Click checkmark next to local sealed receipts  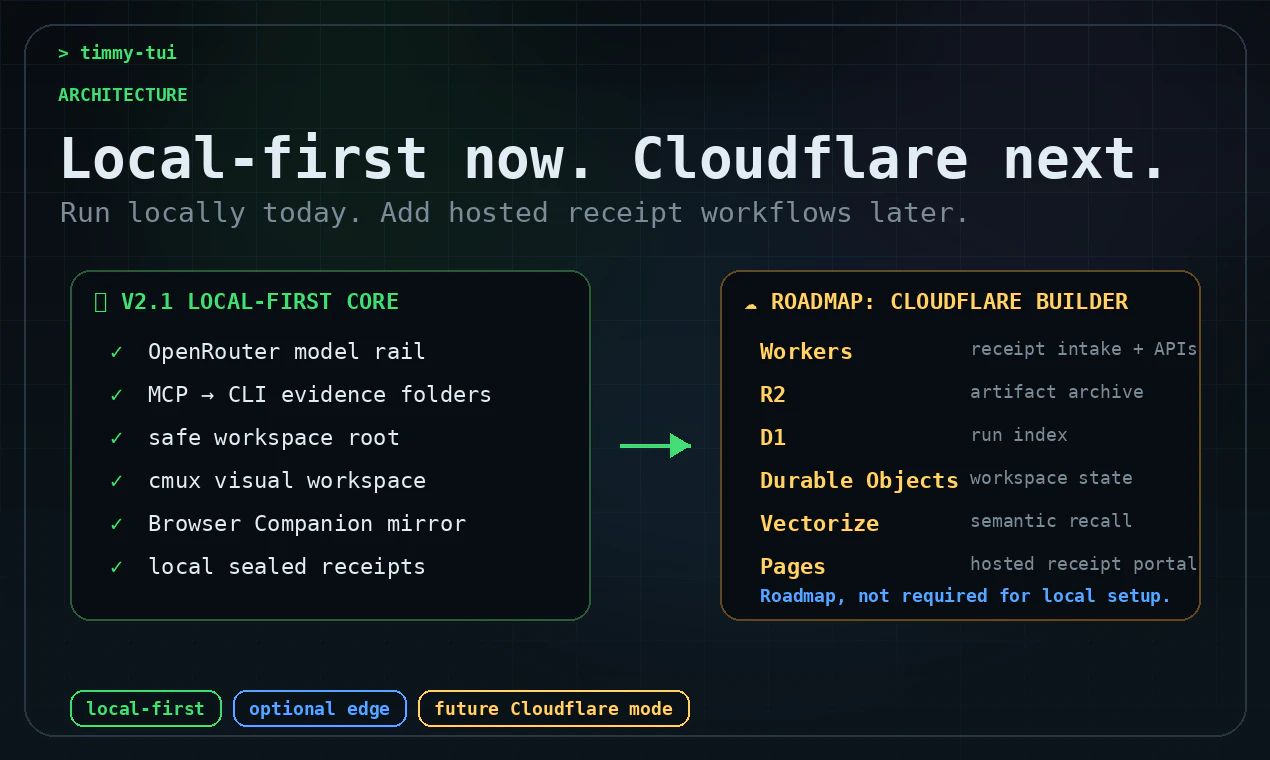click(117, 567)
